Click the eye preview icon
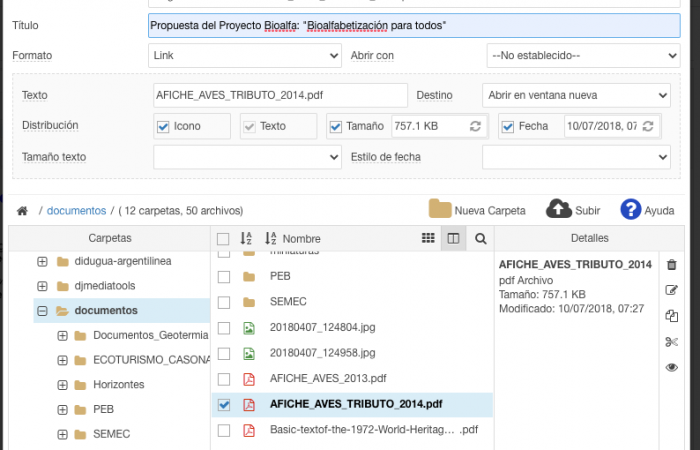 (671, 368)
